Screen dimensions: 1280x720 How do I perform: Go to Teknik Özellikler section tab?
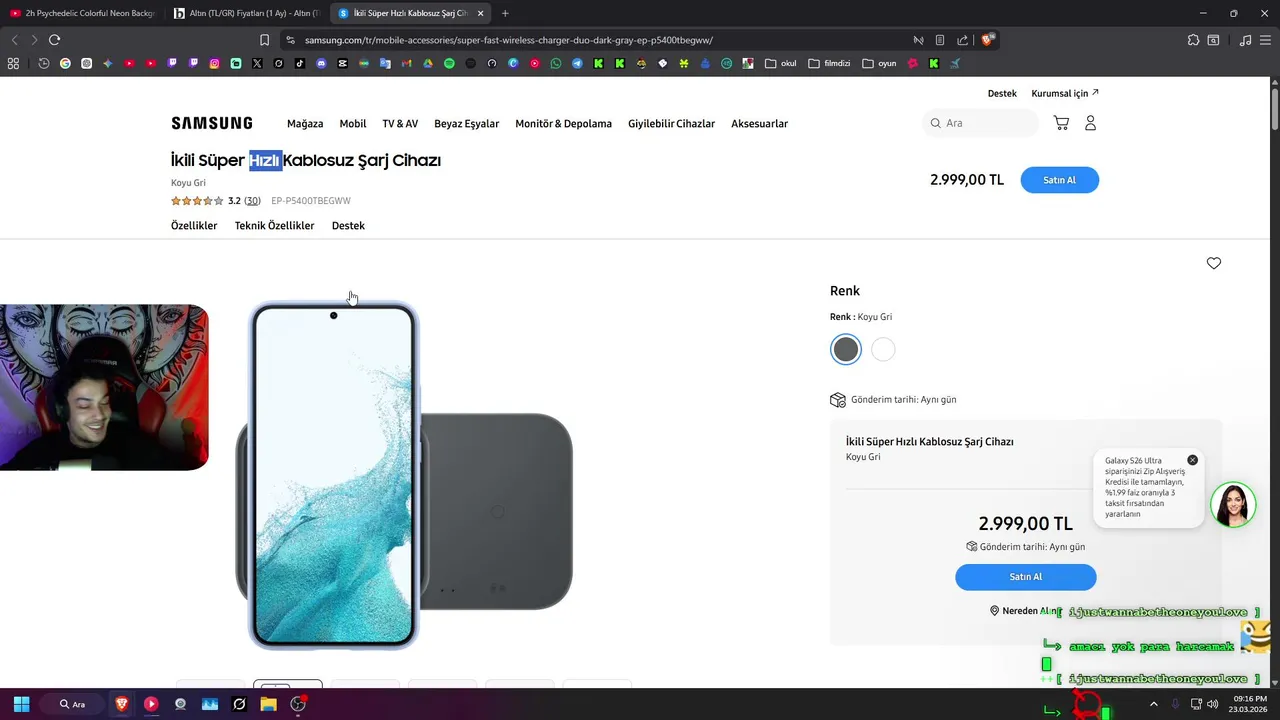274,226
